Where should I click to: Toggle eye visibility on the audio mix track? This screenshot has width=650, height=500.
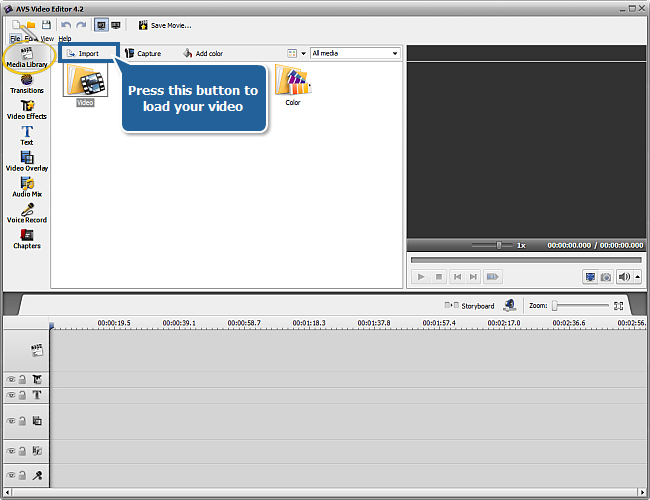coord(11,451)
